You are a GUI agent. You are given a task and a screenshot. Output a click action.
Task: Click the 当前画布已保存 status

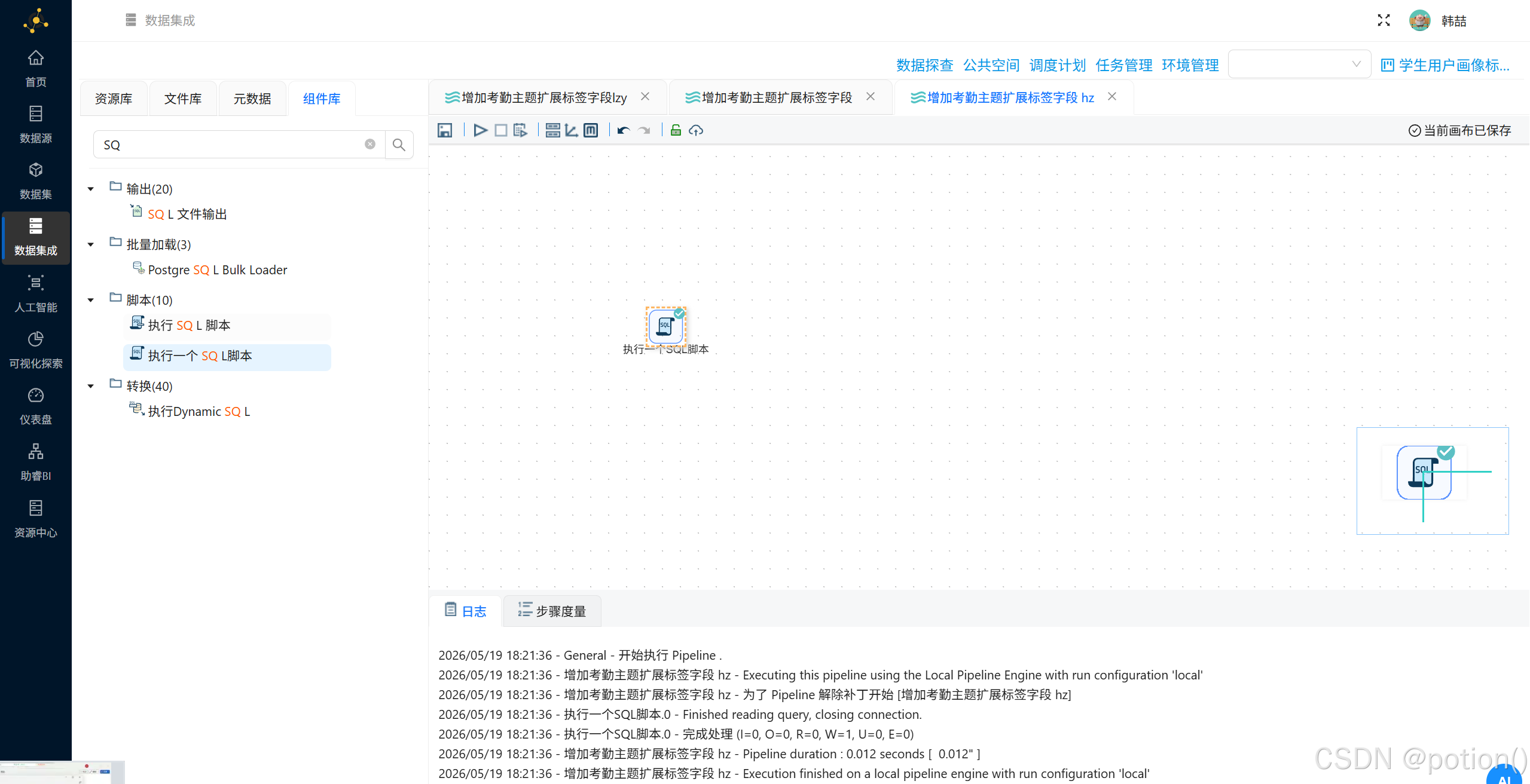1459,130
